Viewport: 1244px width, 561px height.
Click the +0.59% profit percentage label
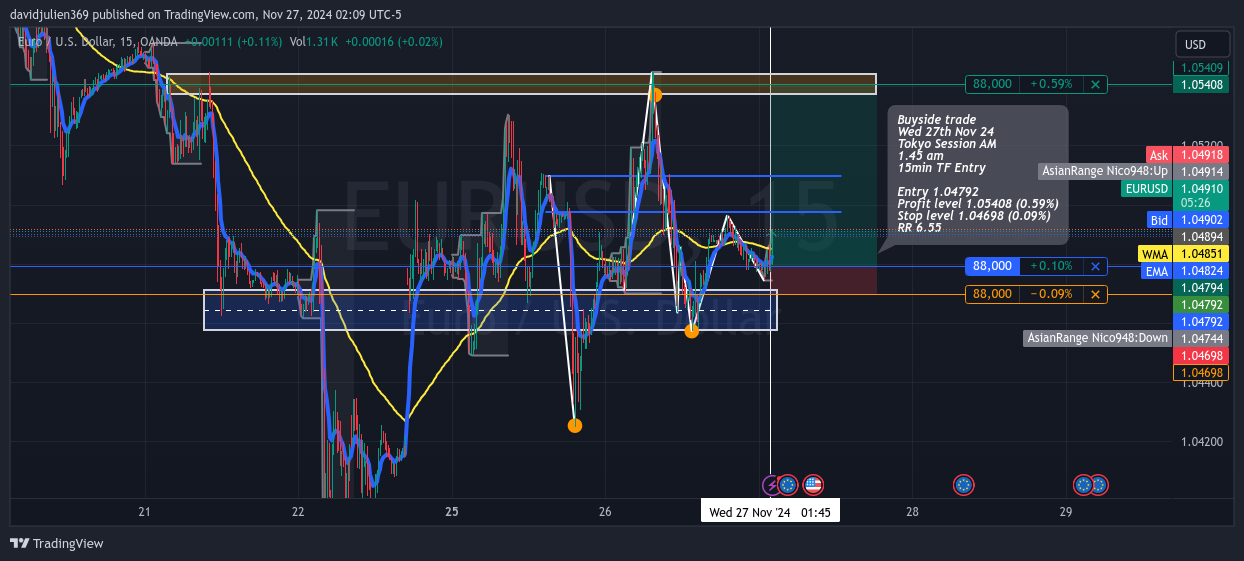pyautogui.click(x=1052, y=85)
